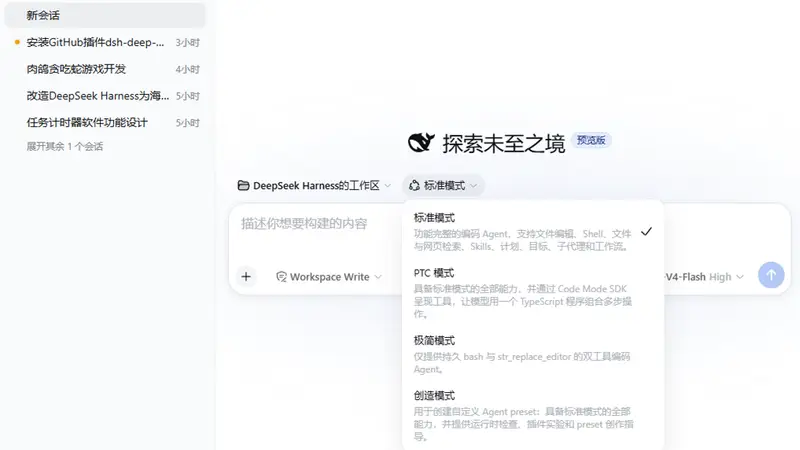
Task: Click the 4小时 timestamp
Action: [x=187, y=69]
